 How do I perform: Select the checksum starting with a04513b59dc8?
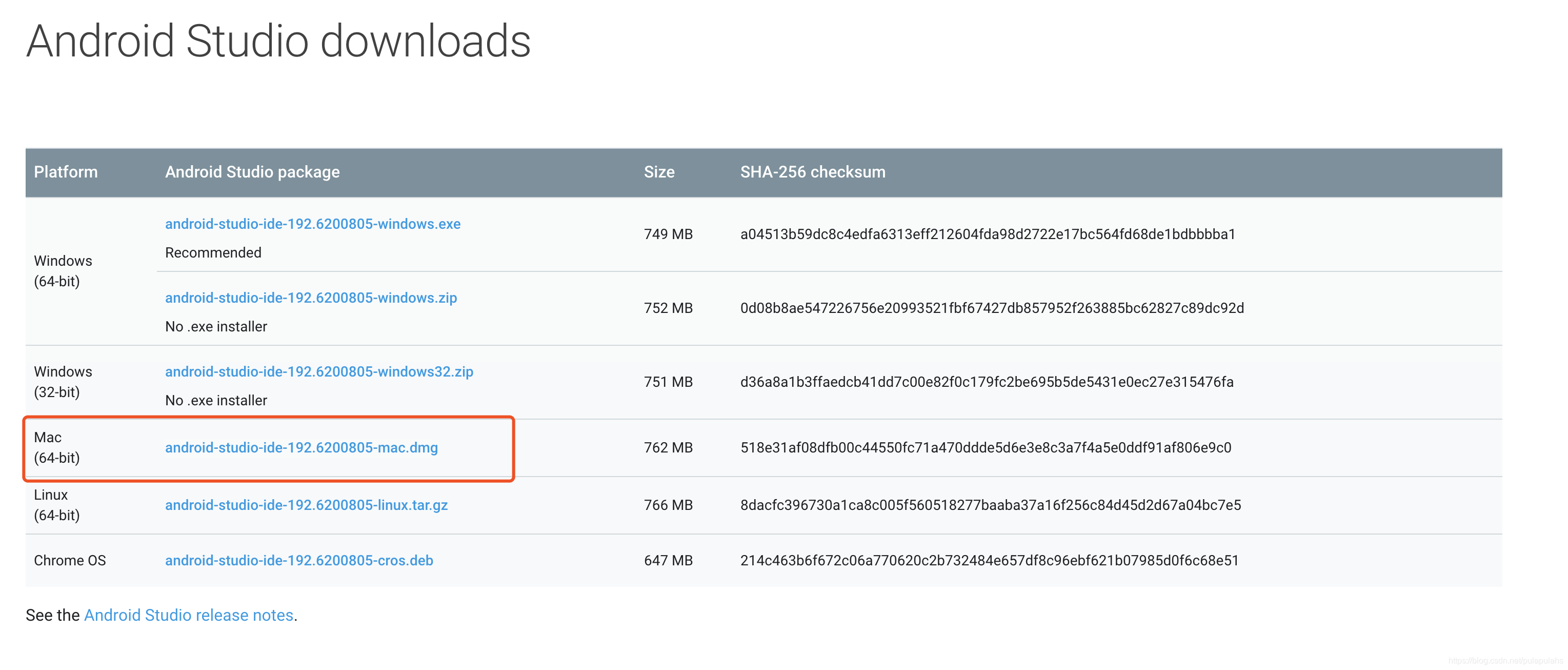click(x=988, y=234)
